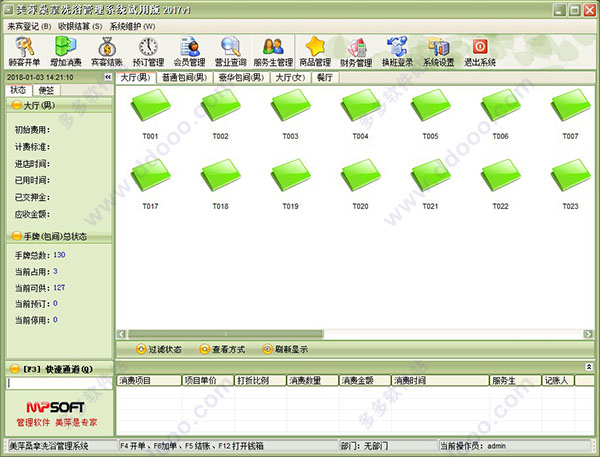Switch to the 普通包间(男) tab

(x=184, y=78)
